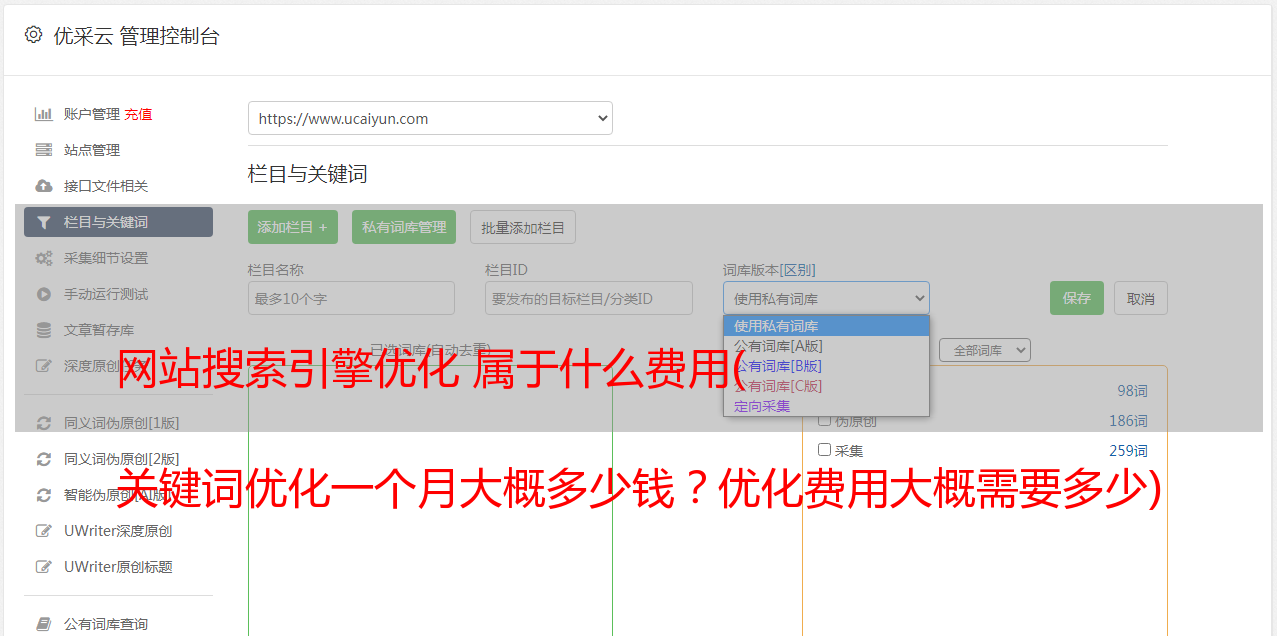Select 定向采集 option in the list
Image resolution: width=1277 pixels, height=636 pixels.
coord(762,406)
